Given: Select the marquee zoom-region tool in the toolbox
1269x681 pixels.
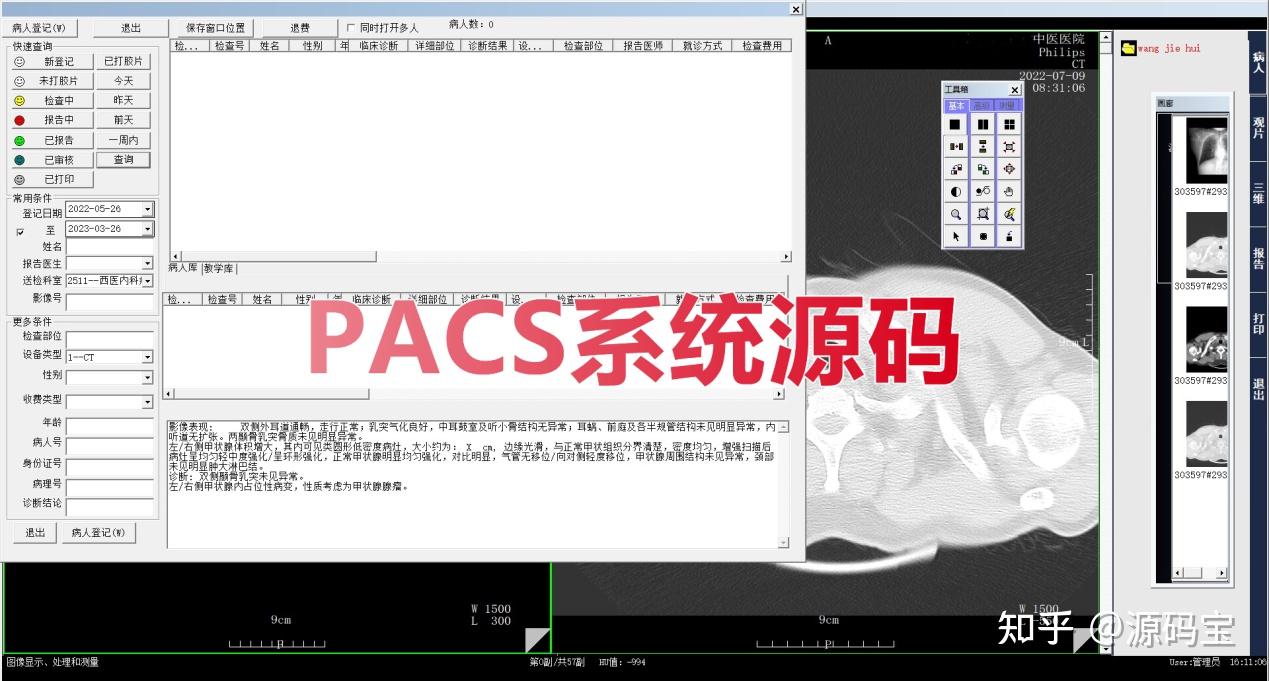Looking at the screenshot, I should 982,213.
